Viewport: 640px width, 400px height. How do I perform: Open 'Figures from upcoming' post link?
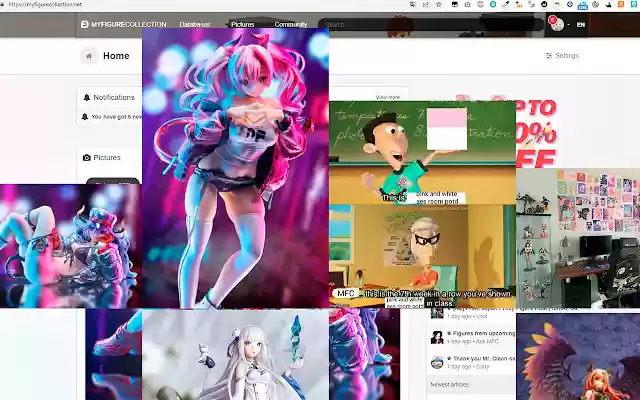pos(484,333)
